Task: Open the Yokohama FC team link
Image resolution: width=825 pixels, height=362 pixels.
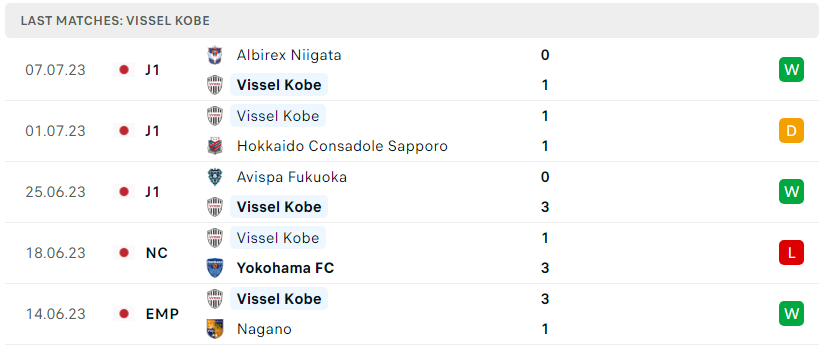Action: tap(285, 268)
